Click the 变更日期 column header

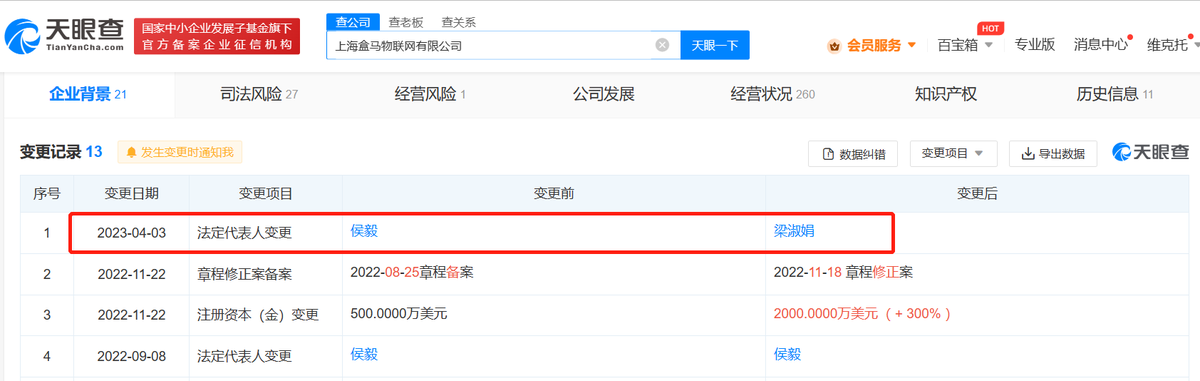(x=131, y=194)
